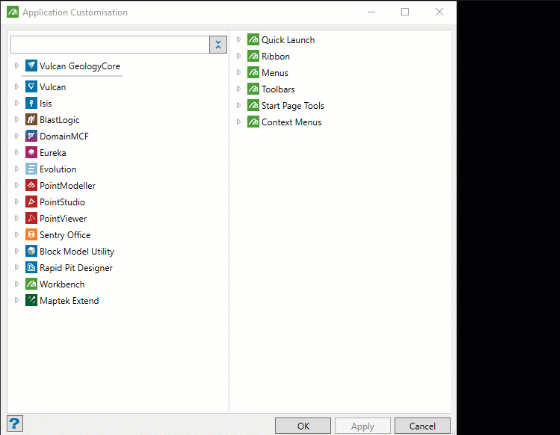Image resolution: width=560 pixels, height=435 pixels.
Task: Select the Maptek Extend icon
Action: pyautogui.click(x=31, y=300)
